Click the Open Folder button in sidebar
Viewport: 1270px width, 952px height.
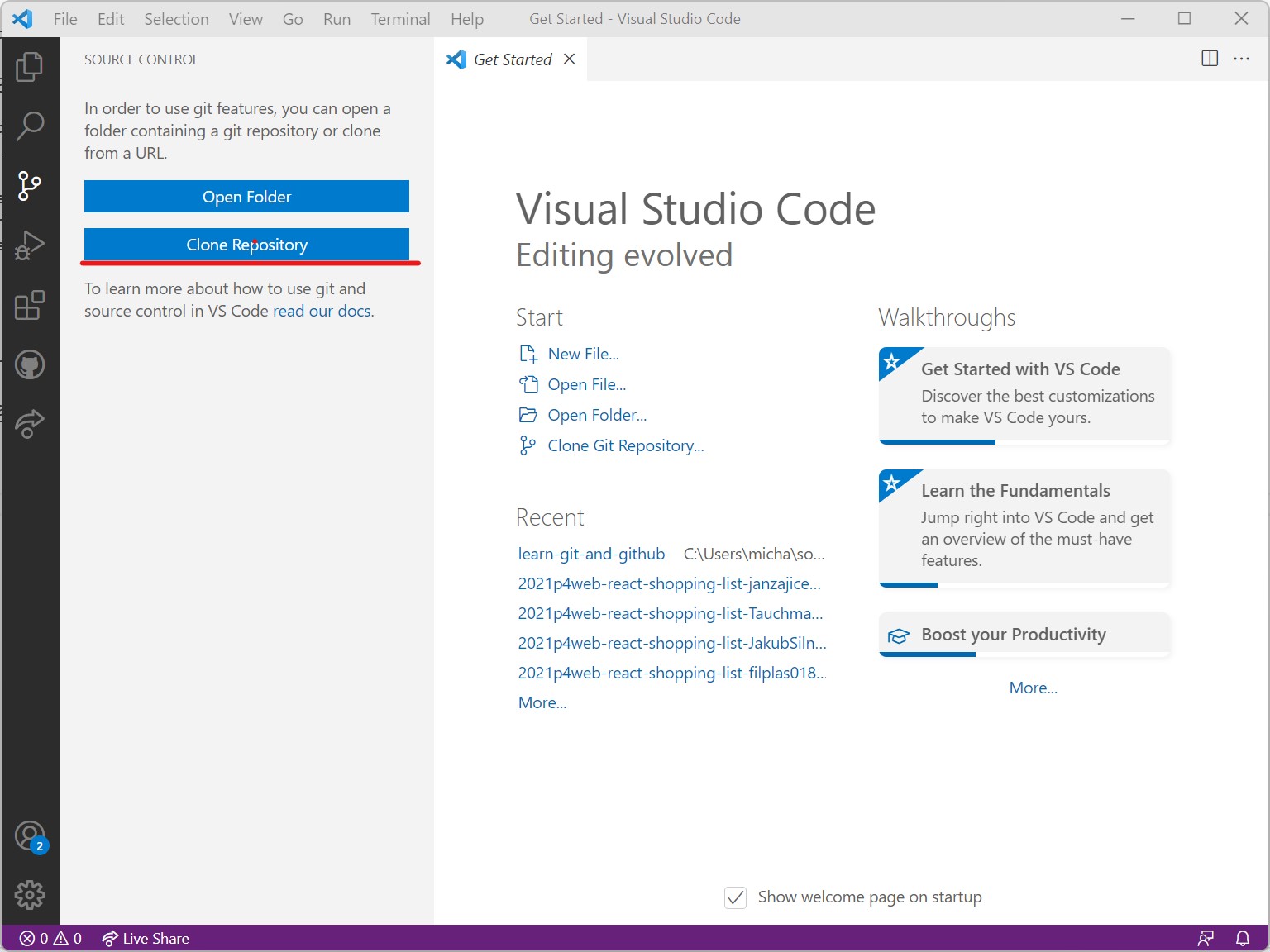[246, 197]
